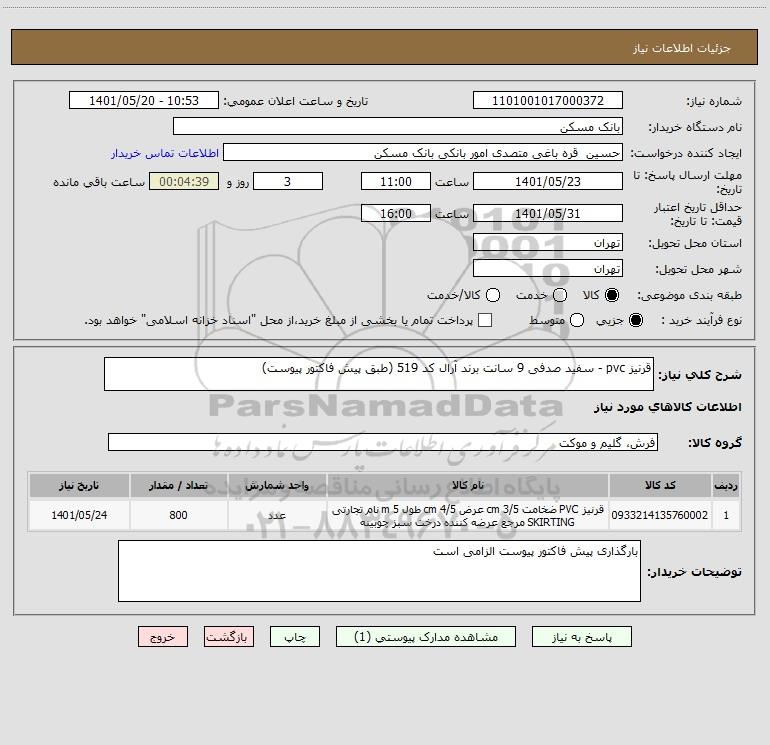Screen dimensions: 770x745
Task: Open مشاهده مدارک پیوستی (1) button
Action: (426, 637)
